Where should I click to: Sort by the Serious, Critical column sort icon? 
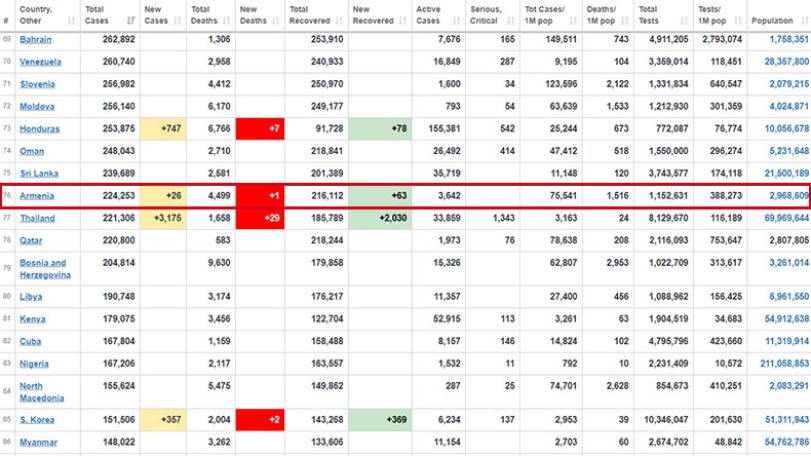pyautogui.click(x=510, y=21)
